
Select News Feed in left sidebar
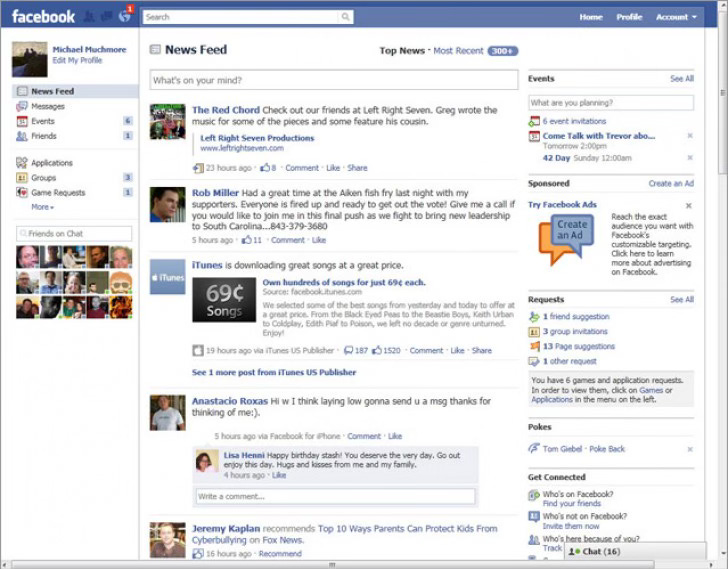coord(75,91)
